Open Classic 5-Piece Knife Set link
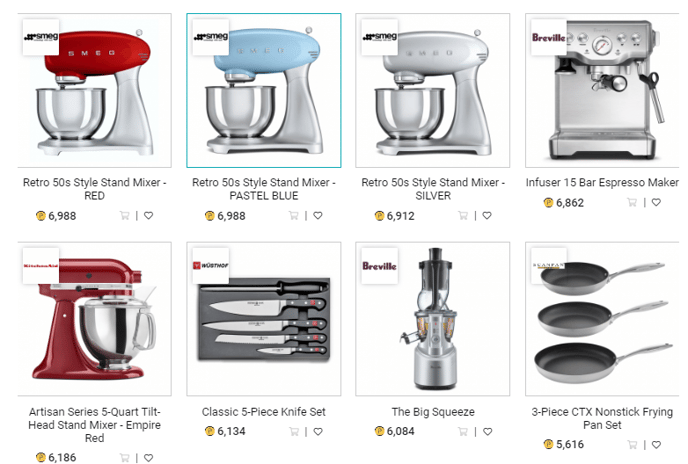Image resolution: width=688 pixels, height=464 pixels. click(264, 412)
